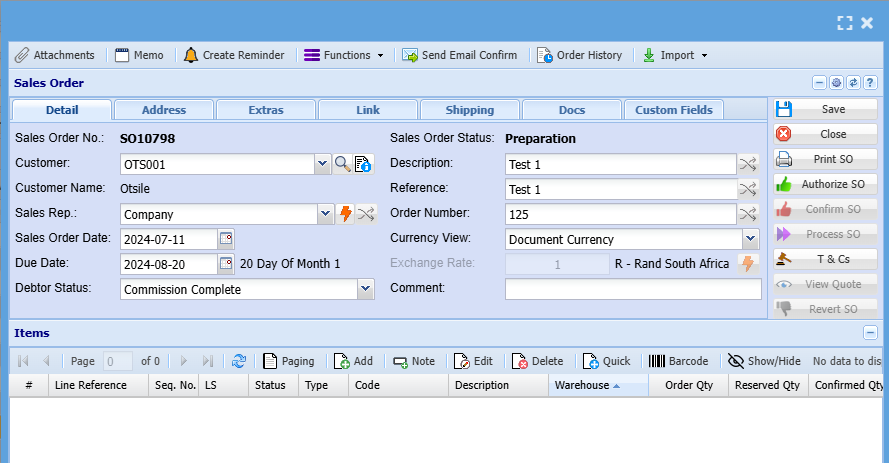
Task: Open the Debtor Status dropdown
Action: point(365,290)
